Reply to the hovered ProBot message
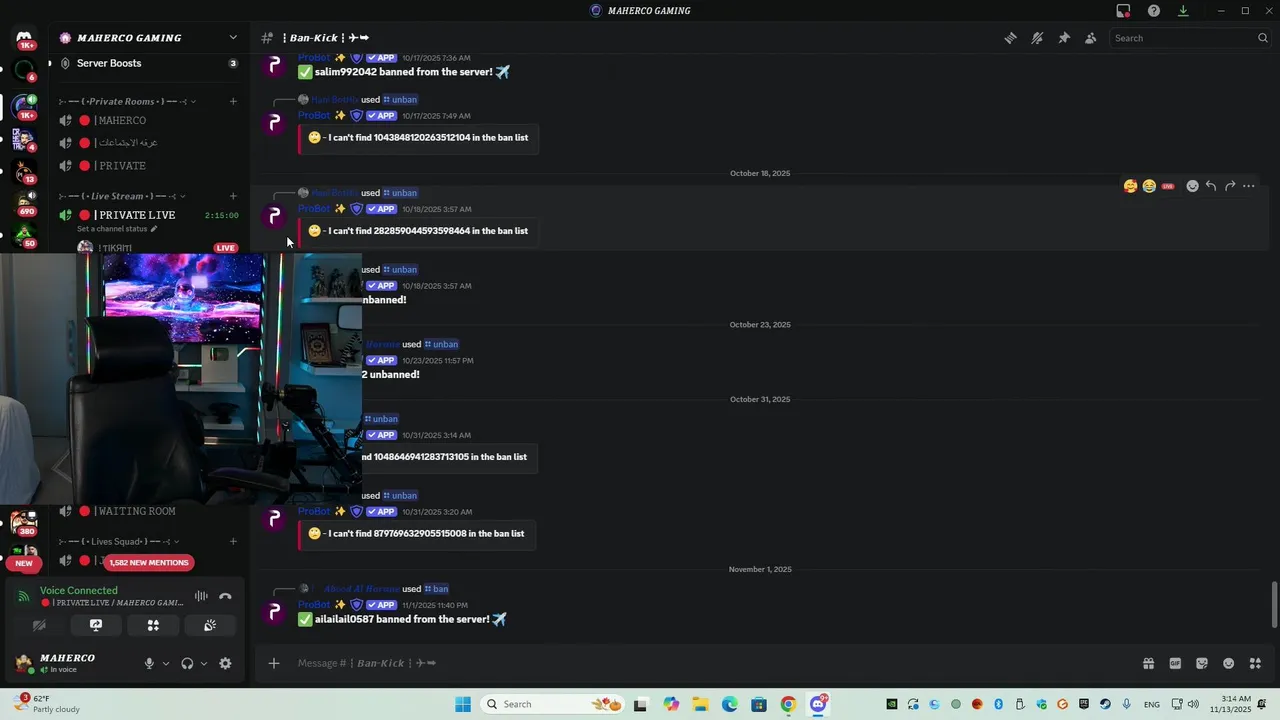Screen dimensions: 1280x720 [1211, 186]
